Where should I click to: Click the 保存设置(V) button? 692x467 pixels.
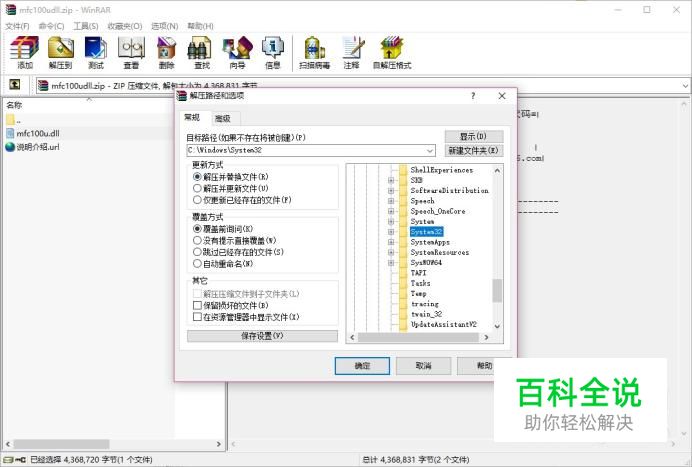[x=263, y=336]
